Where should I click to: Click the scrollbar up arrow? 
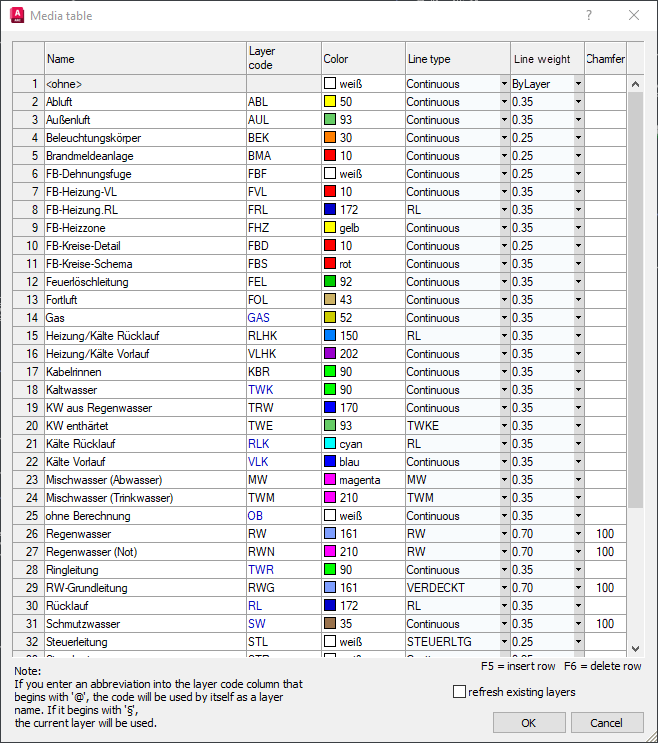636,84
